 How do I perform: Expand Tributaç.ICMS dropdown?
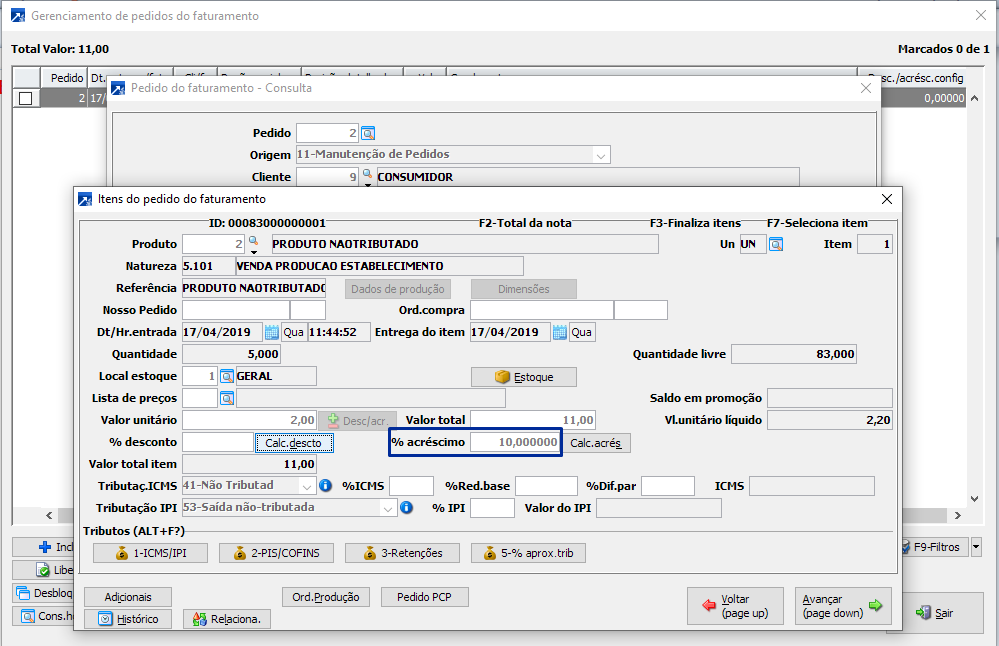point(307,486)
